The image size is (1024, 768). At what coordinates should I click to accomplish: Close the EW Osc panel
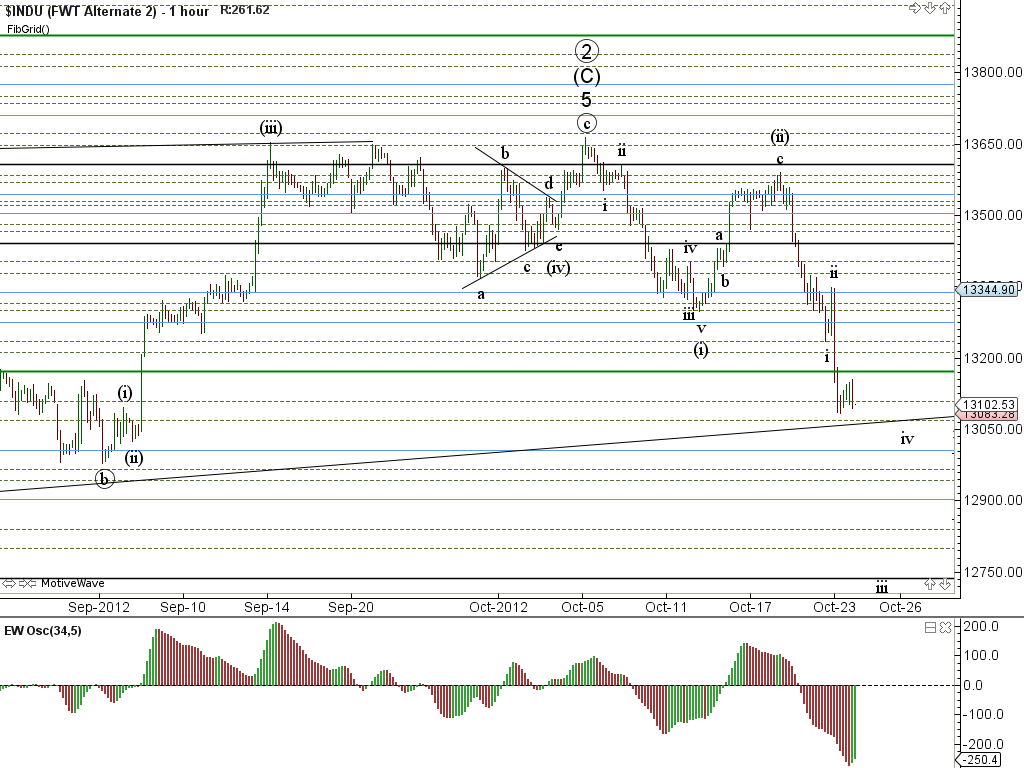(x=944, y=628)
